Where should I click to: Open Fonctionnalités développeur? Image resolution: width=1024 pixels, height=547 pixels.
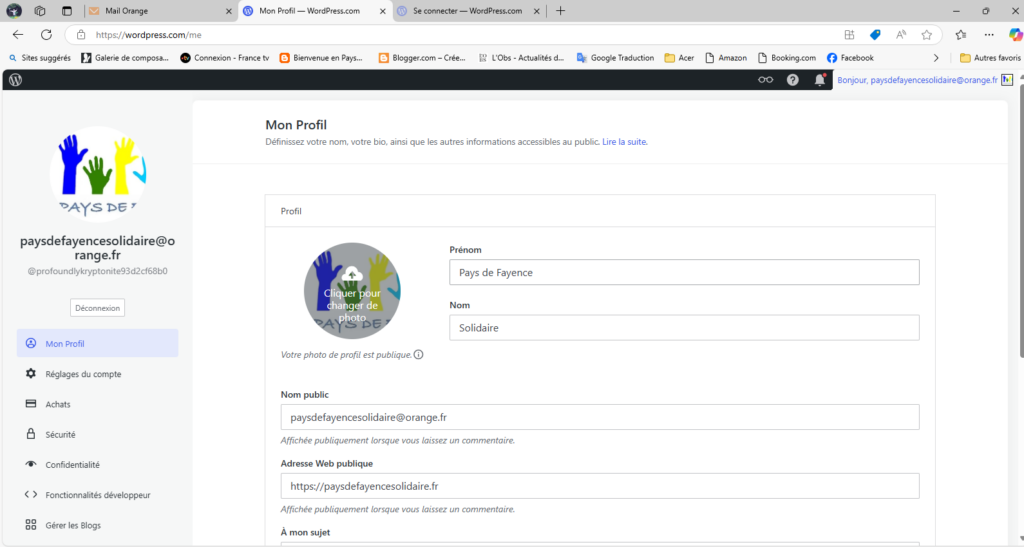(98, 494)
